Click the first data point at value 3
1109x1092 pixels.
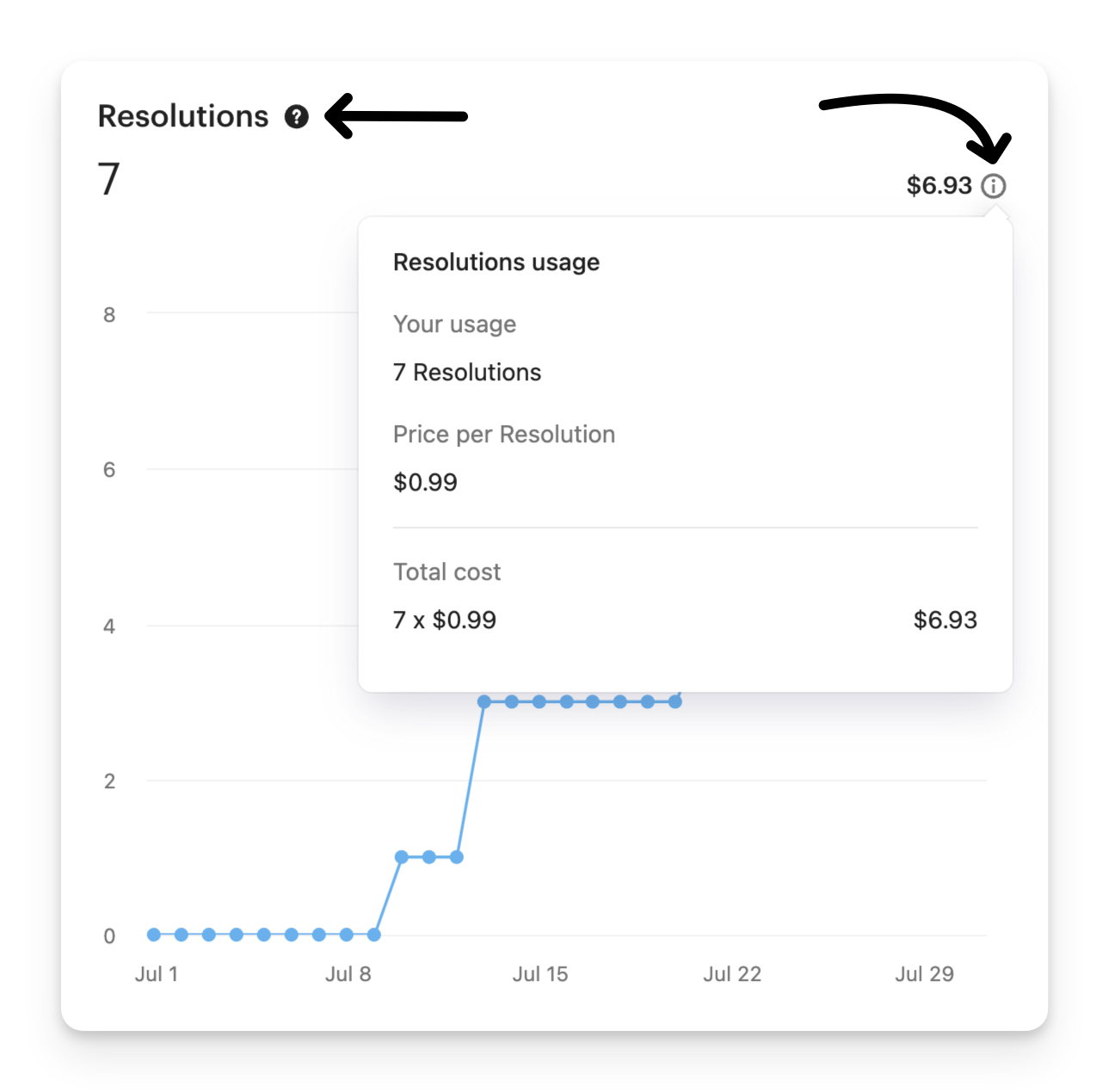pyautogui.click(x=484, y=702)
